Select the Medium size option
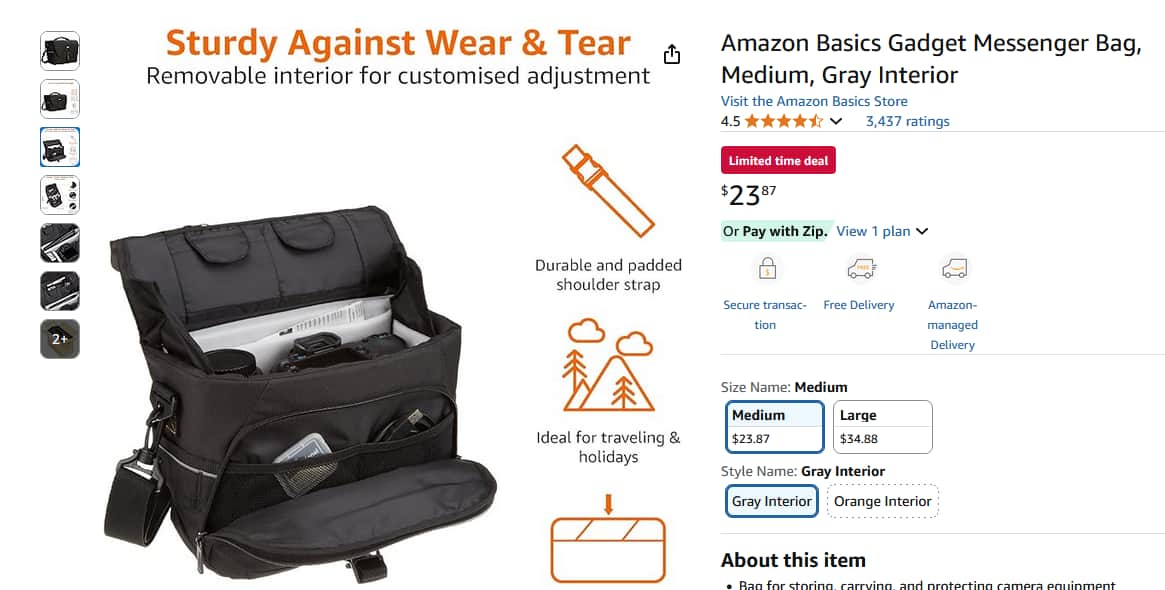The image size is (1165, 590). (x=775, y=427)
